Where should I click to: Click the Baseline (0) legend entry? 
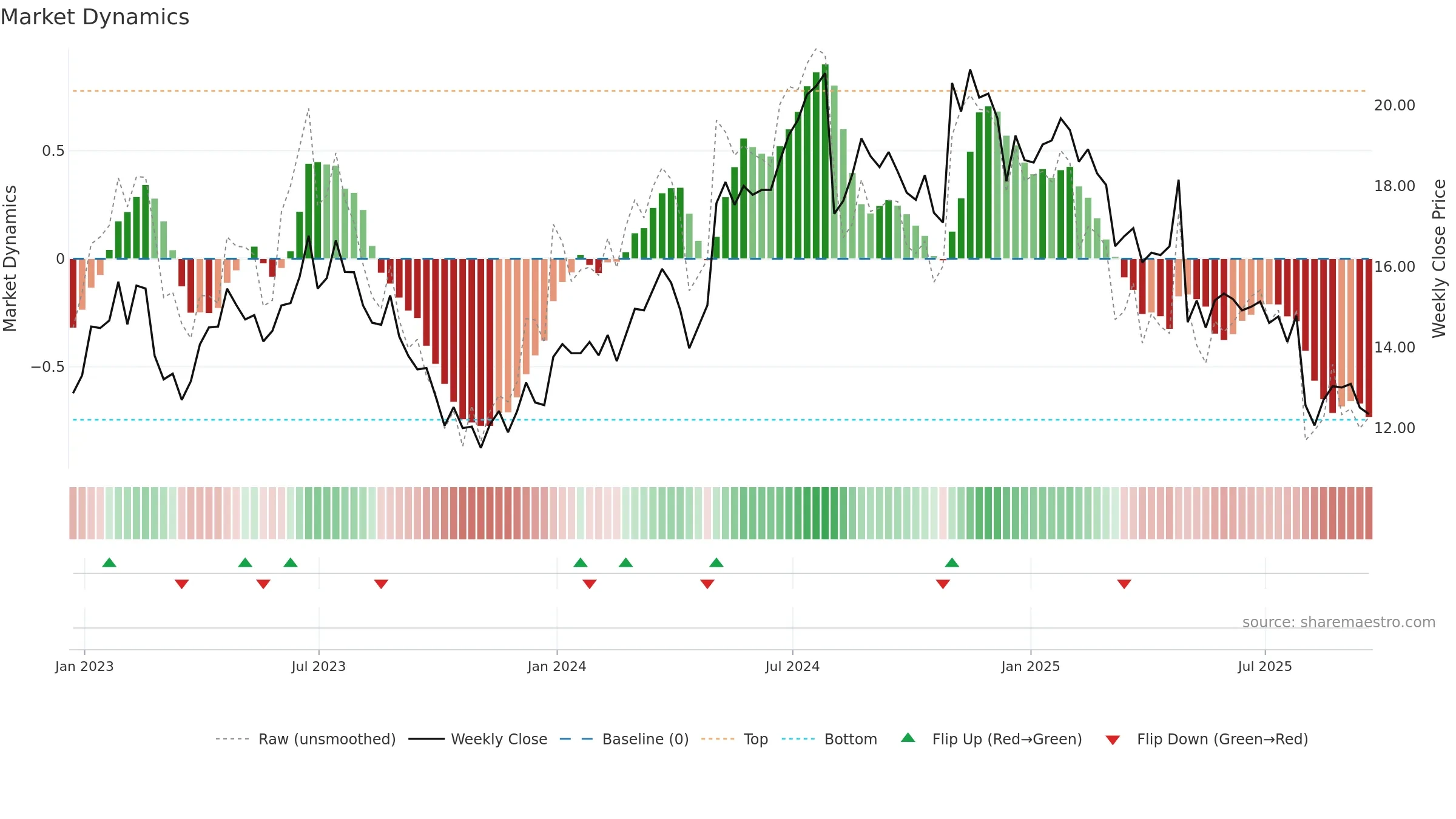tap(624, 739)
